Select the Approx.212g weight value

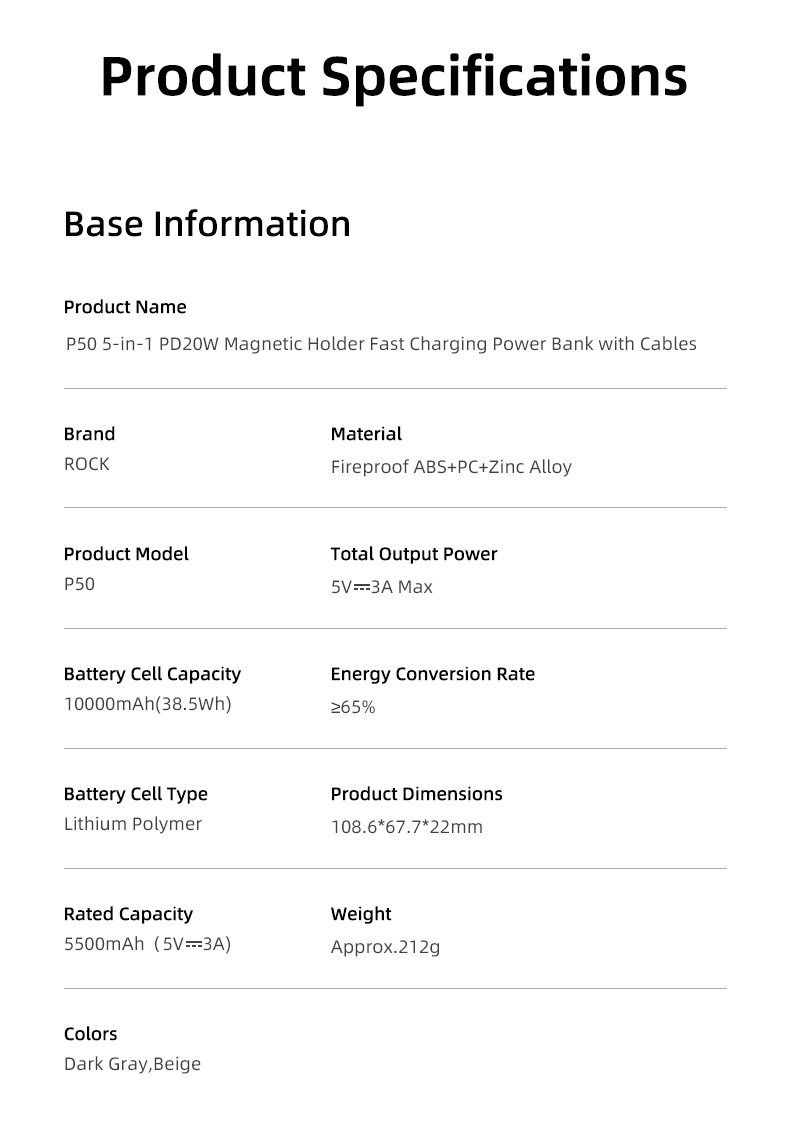[x=385, y=947]
